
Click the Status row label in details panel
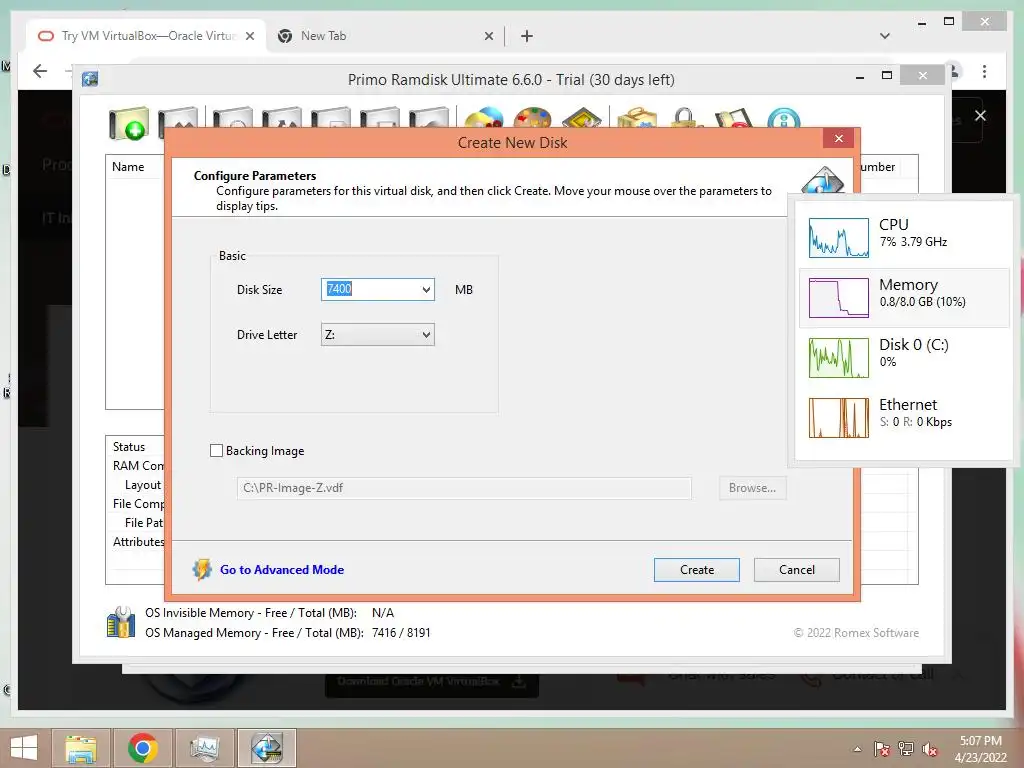coord(129,447)
